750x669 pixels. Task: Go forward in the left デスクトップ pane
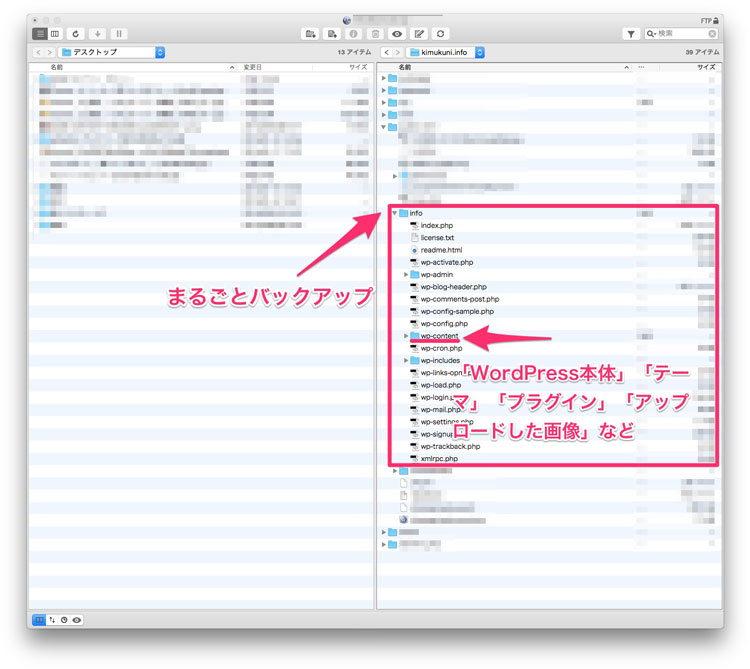(x=49, y=52)
